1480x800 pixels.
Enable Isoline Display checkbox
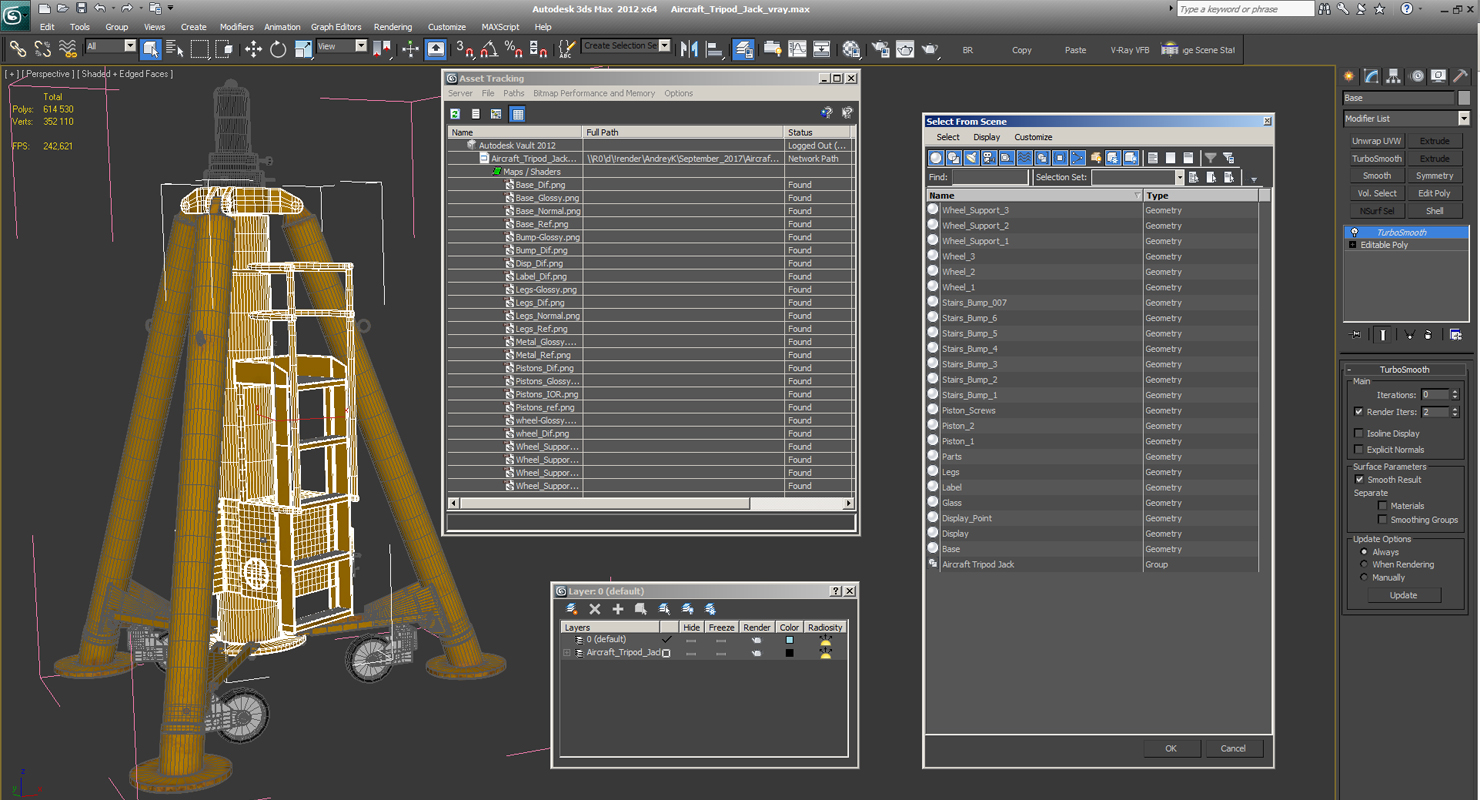click(x=1358, y=433)
